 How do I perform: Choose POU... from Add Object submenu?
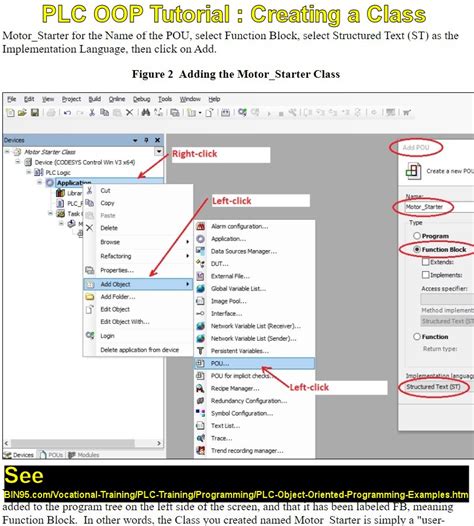point(254,363)
